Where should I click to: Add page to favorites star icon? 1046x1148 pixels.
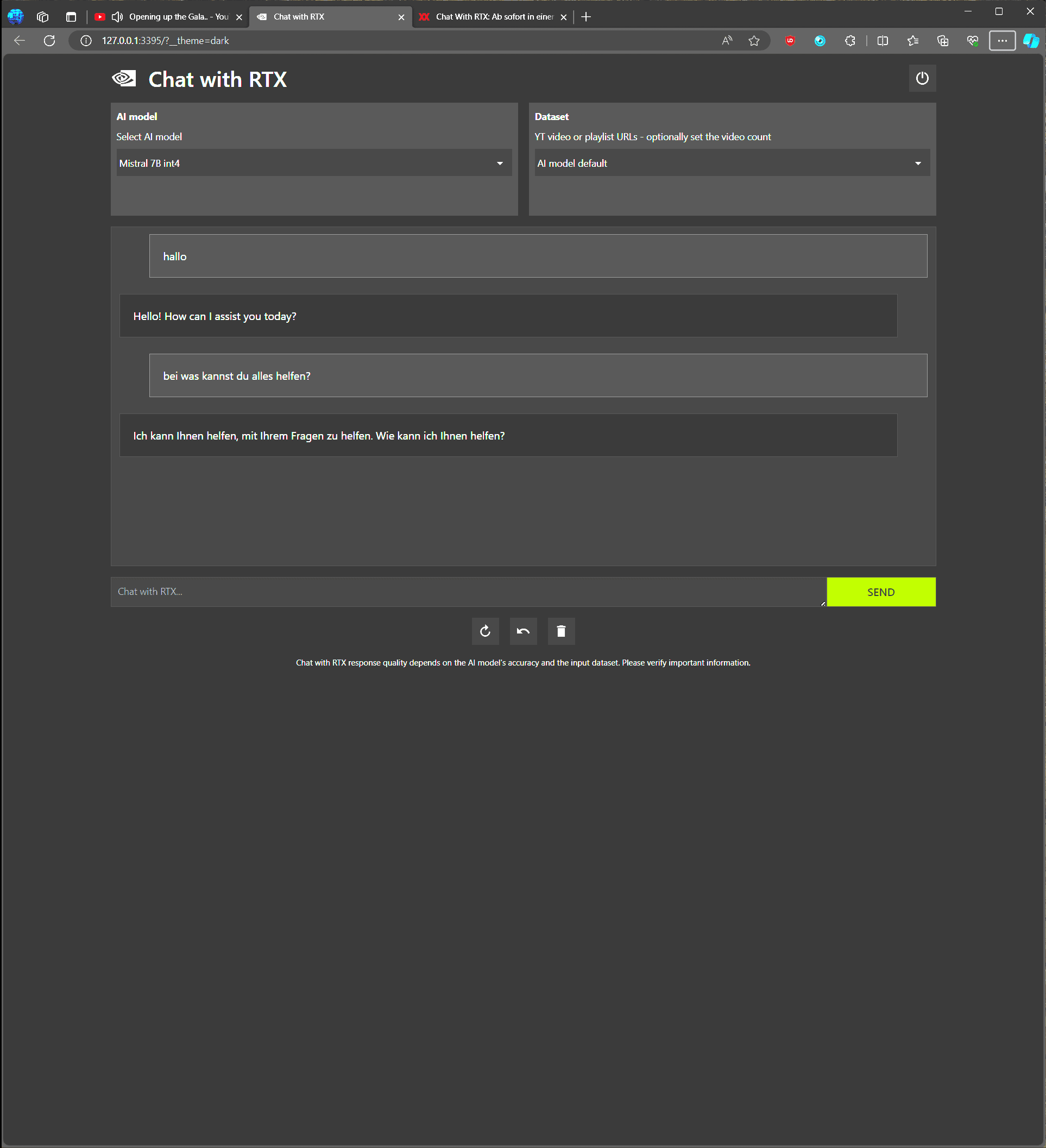click(x=754, y=40)
